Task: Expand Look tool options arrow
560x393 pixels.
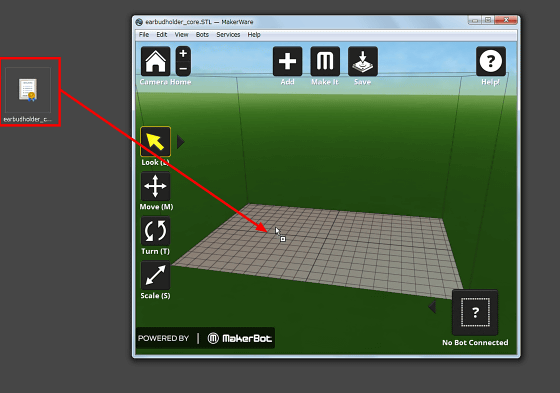Action: point(181,141)
